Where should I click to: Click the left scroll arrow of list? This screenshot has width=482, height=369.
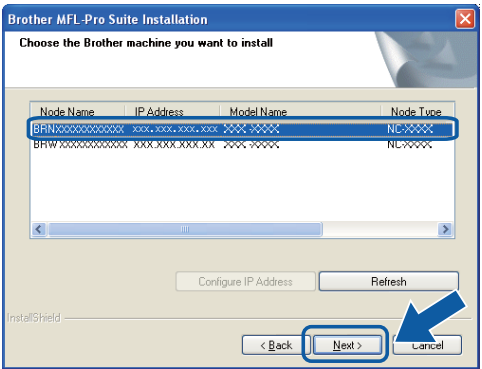39,229
